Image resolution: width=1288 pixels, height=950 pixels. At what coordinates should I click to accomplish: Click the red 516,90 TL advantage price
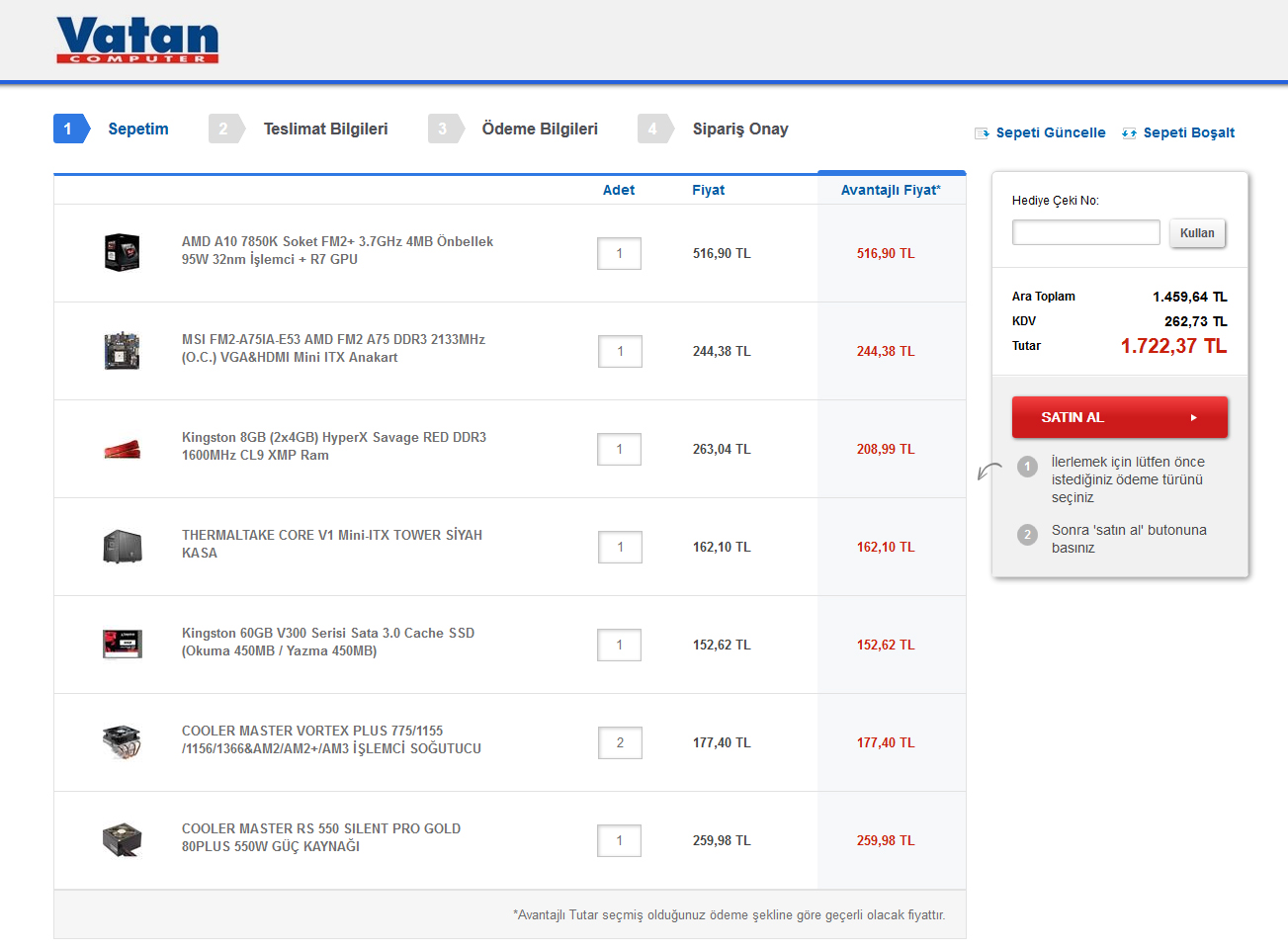[886, 253]
